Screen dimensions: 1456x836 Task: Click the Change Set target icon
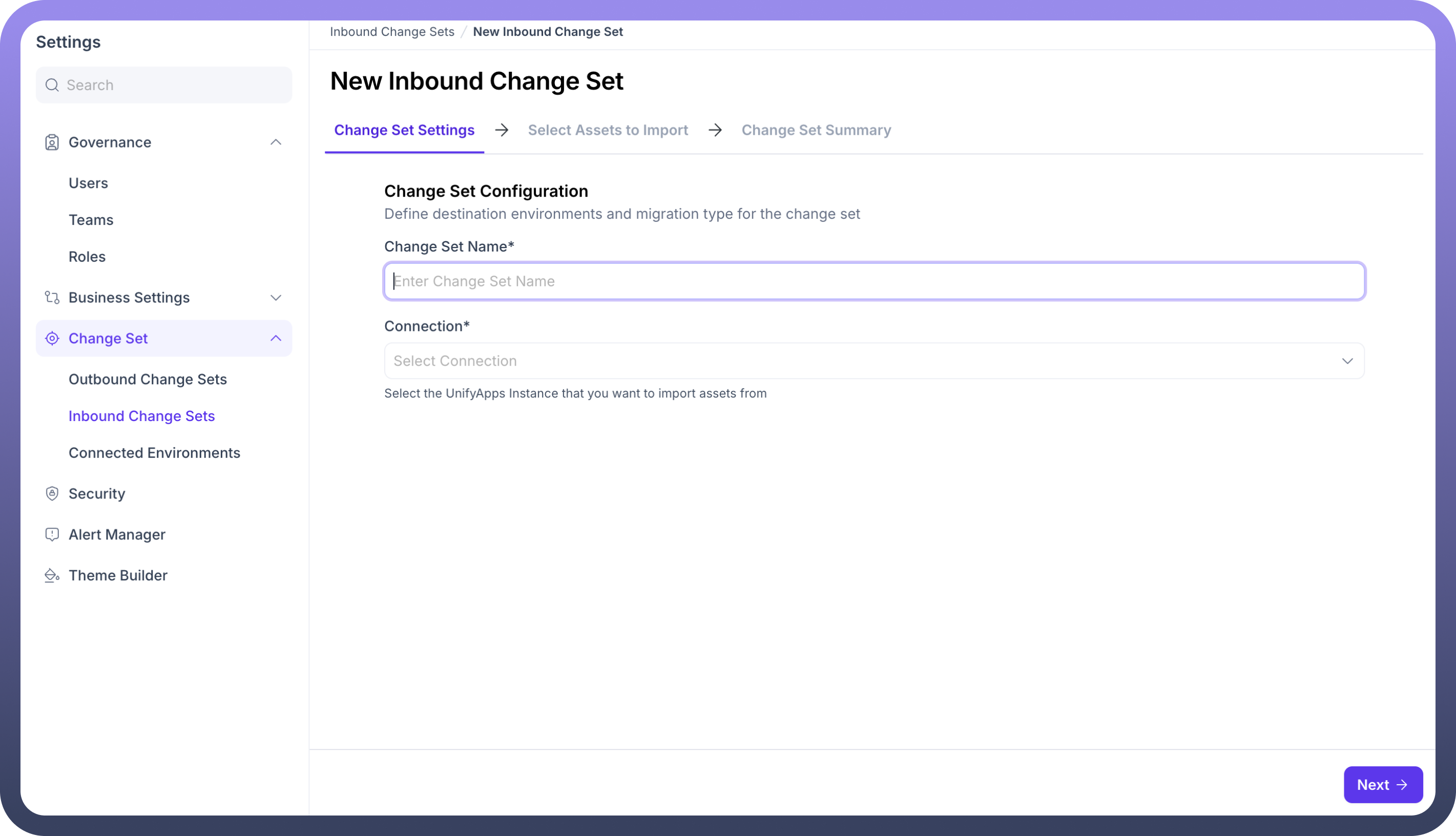[x=52, y=338]
